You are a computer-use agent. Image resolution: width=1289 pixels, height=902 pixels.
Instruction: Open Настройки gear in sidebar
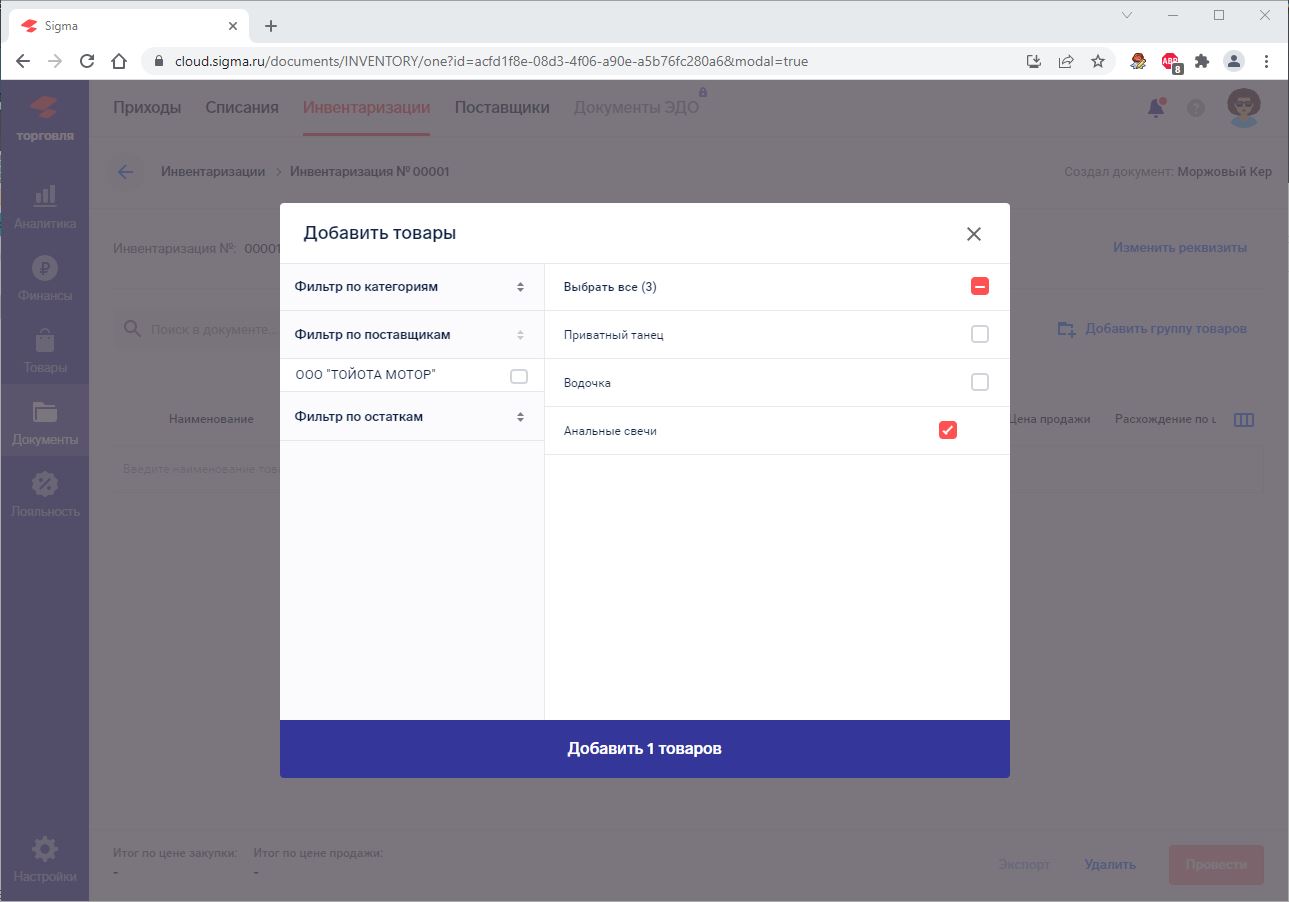[45, 859]
